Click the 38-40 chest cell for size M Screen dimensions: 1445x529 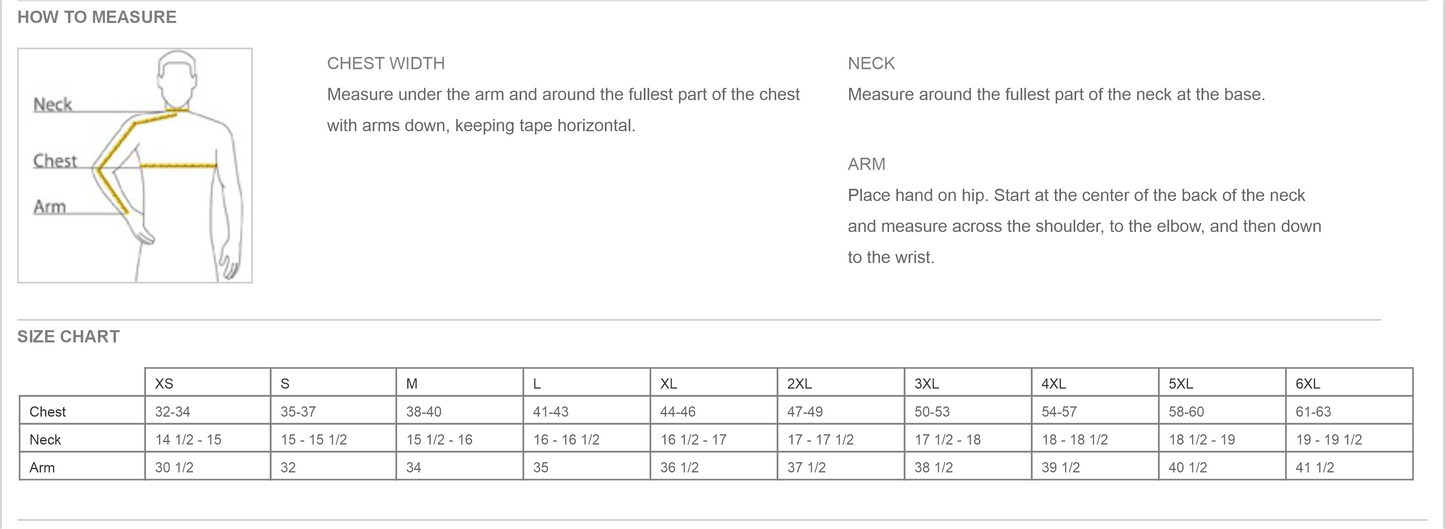[425, 411]
